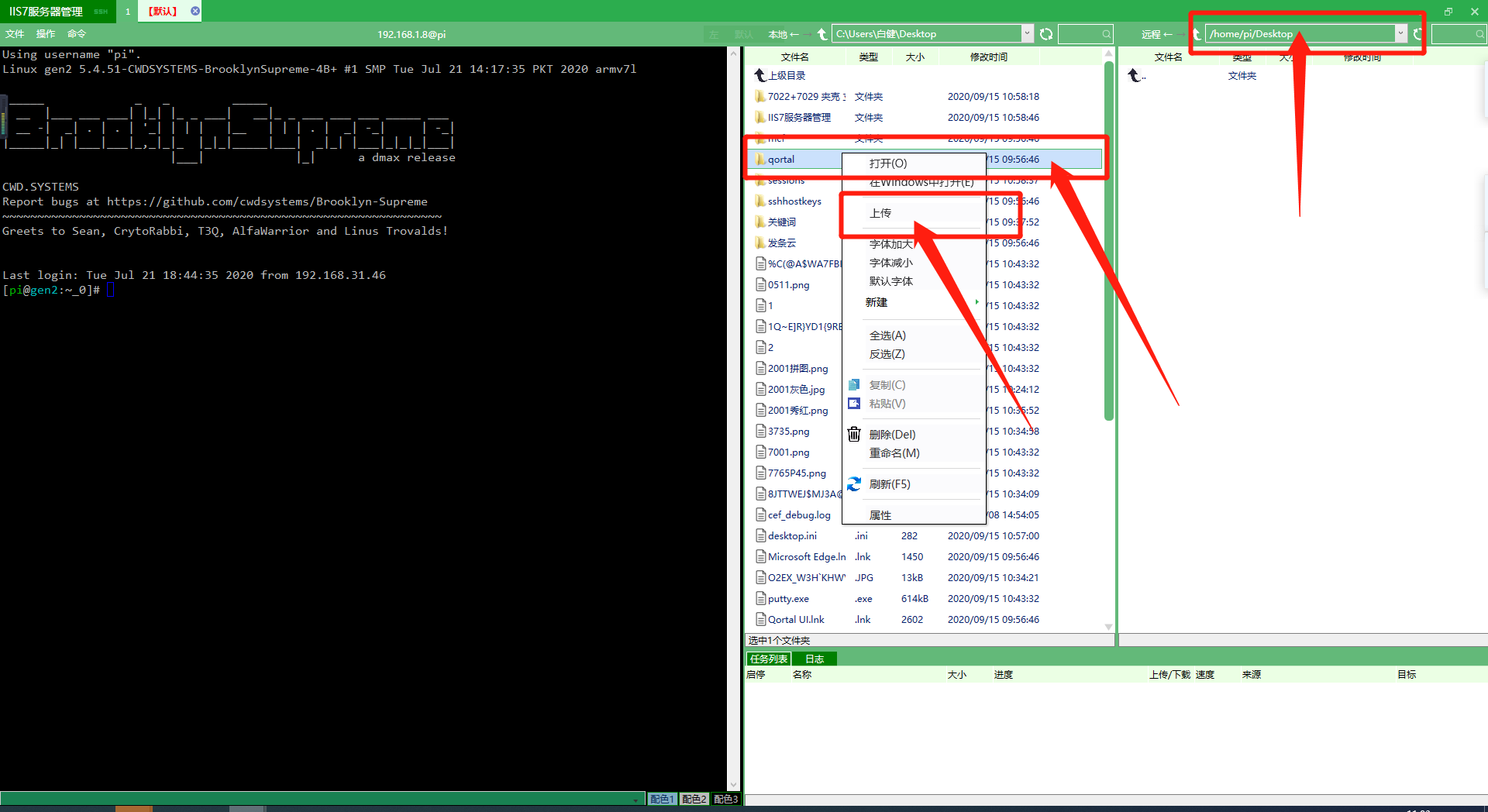This screenshot has height=812, width=1488.
Task: Refresh the local file list
Action: pyautogui.click(x=1046, y=34)
